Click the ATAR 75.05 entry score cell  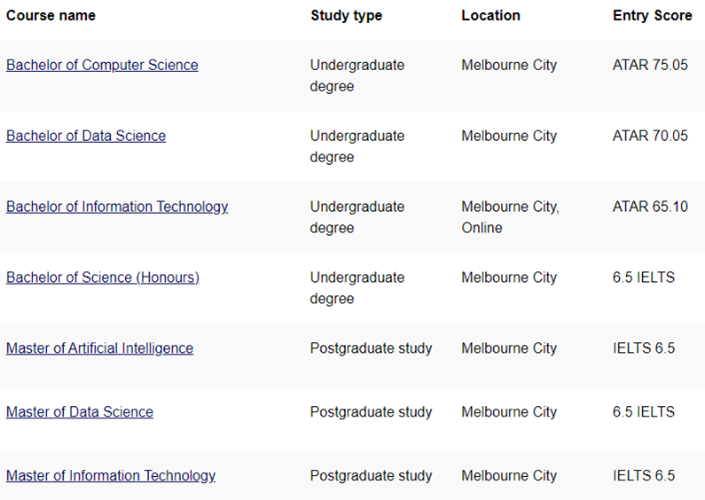pyautogui.click(x=650, y=65)
